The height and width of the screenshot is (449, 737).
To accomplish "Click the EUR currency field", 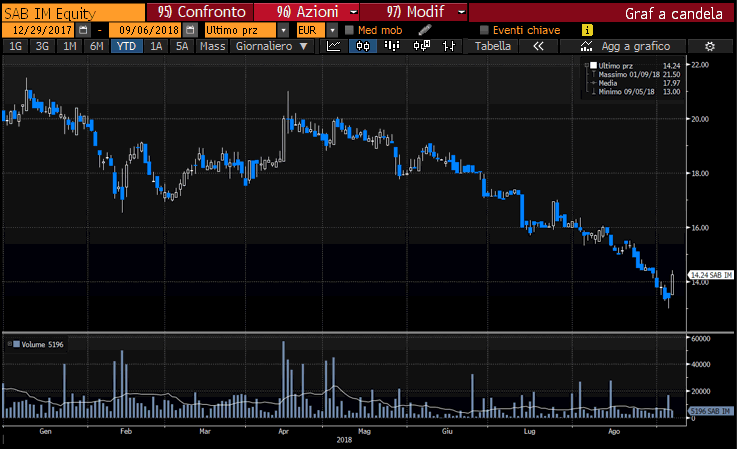I will point(311,30).
